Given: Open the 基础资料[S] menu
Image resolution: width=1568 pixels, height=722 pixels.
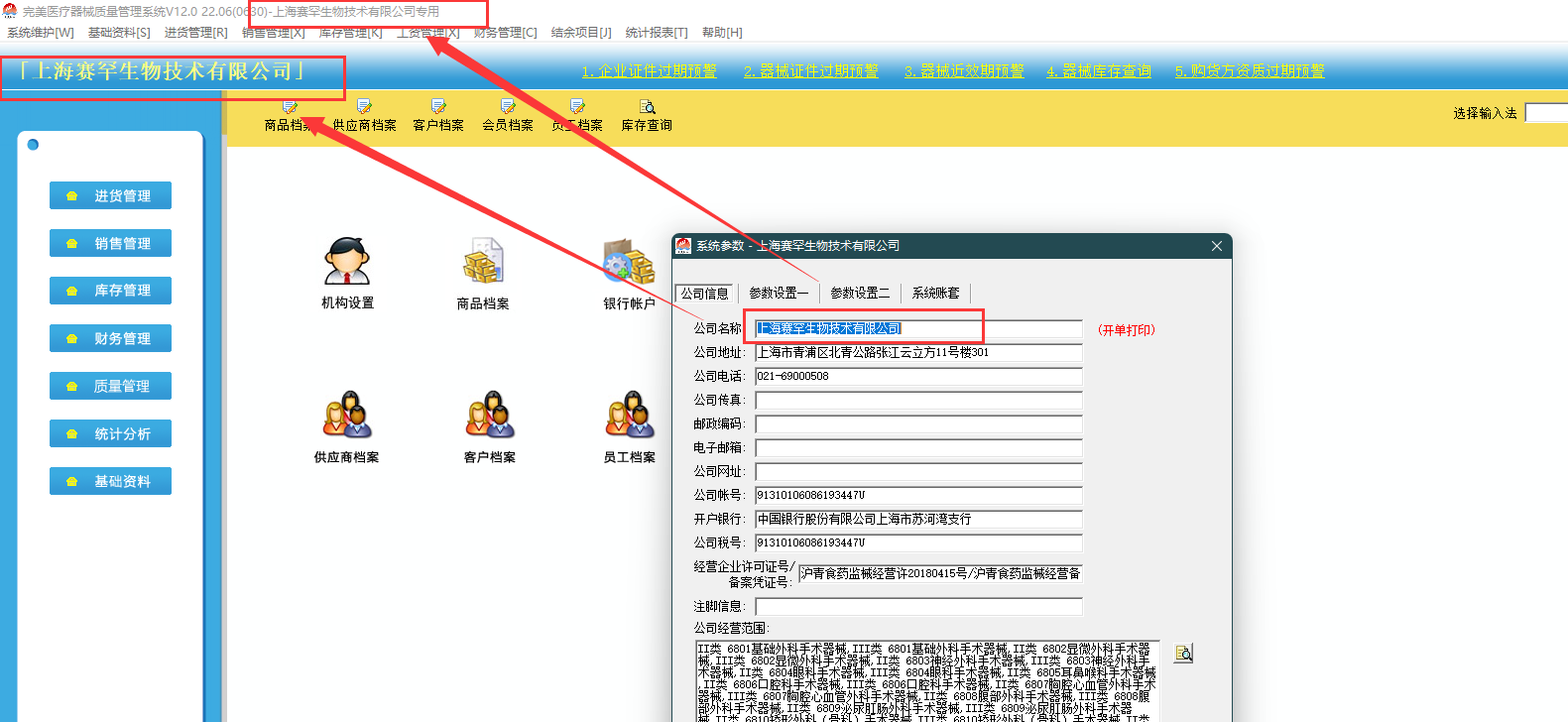Looking at the screenshot, I should tap(119, 33).
